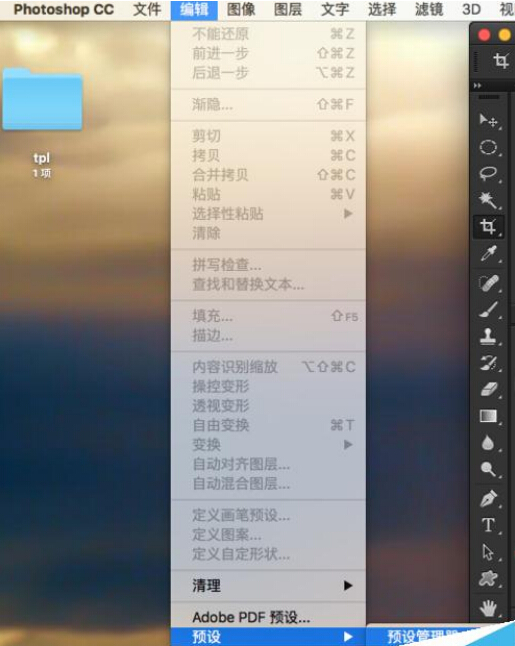Select the Healing Brush tool
This screenshot has width=515, height=646.
[x=489, y=283]
